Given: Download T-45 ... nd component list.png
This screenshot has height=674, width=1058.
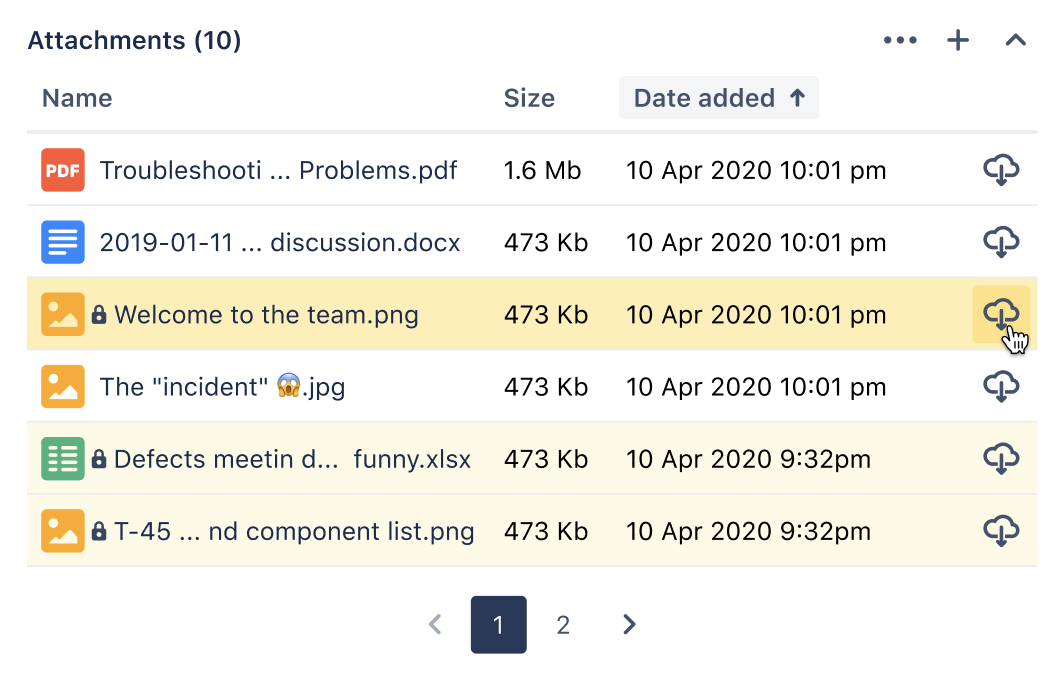Looking at the screenshot, I should [1001, 530].
